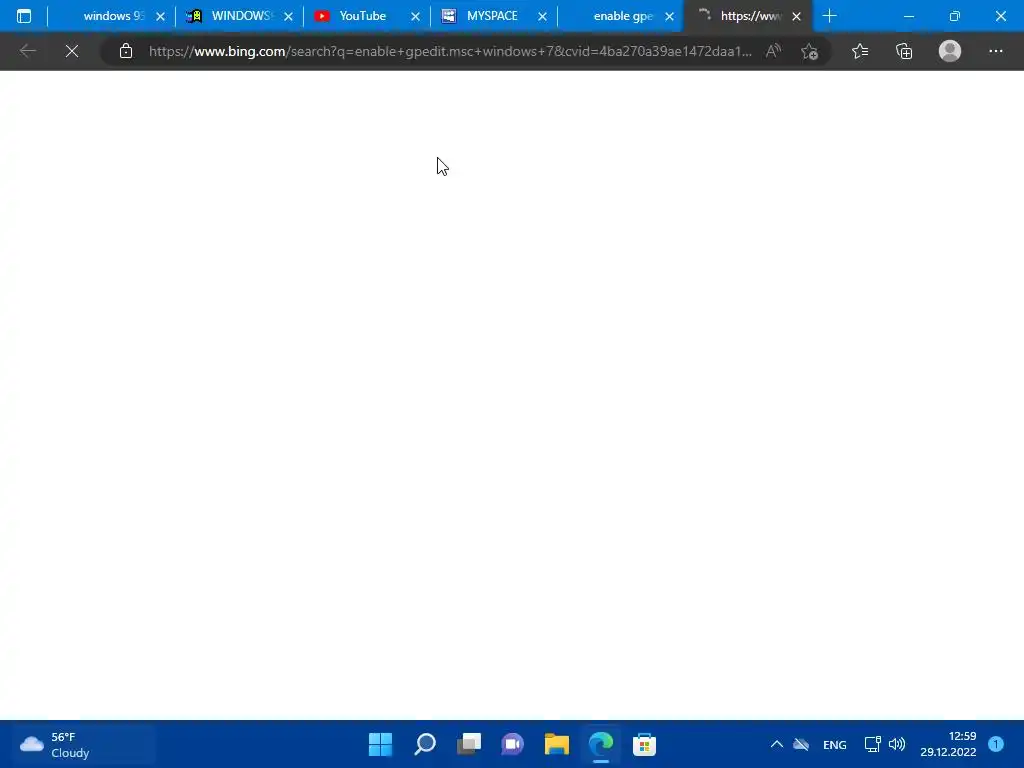Switch to the windows 95 tab
This screenshot has width=1024, height=768.
(x=112, y=16)
